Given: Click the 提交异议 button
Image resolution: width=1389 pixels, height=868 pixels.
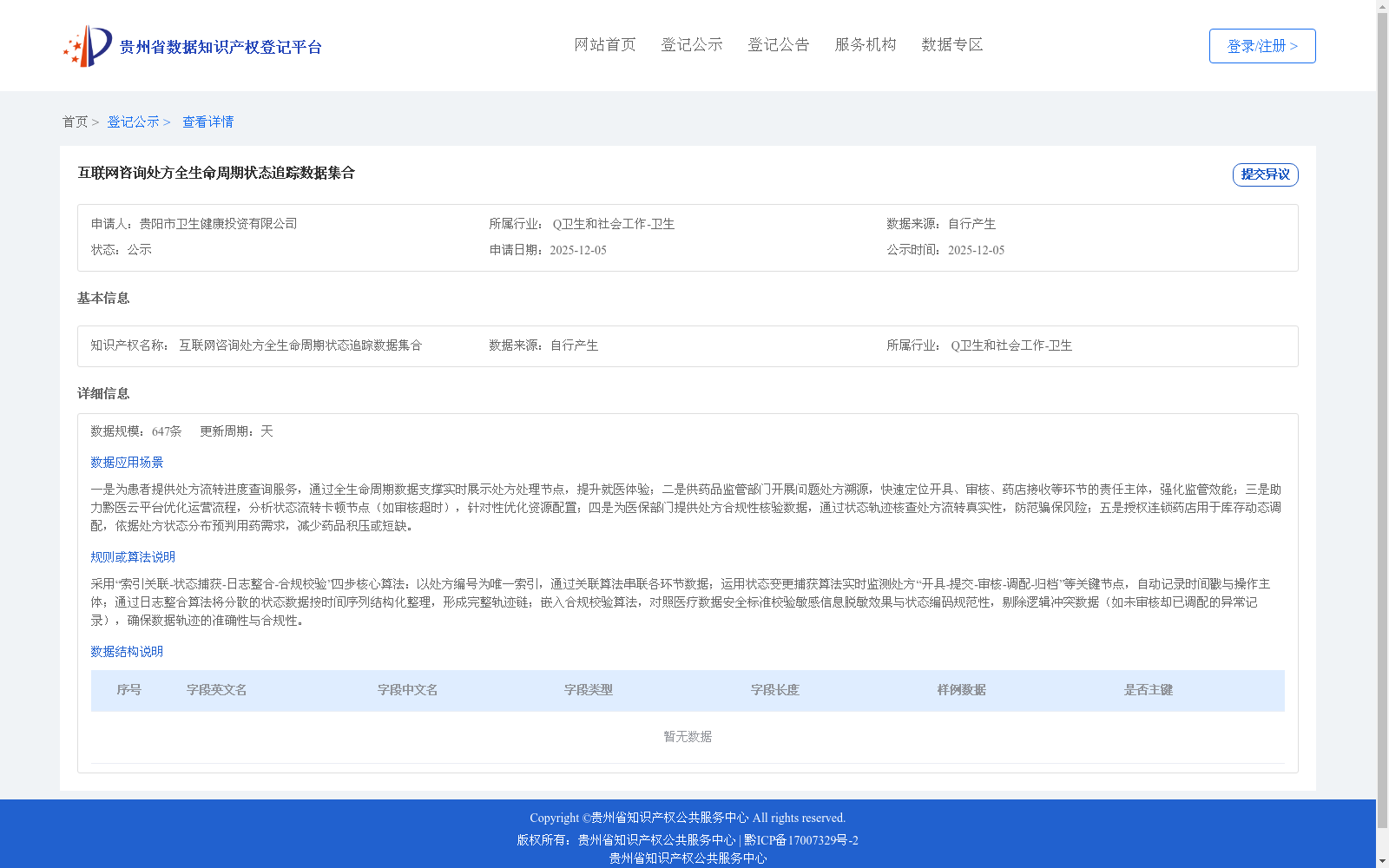Looking at the screenshot, I should coord(1265,174).
